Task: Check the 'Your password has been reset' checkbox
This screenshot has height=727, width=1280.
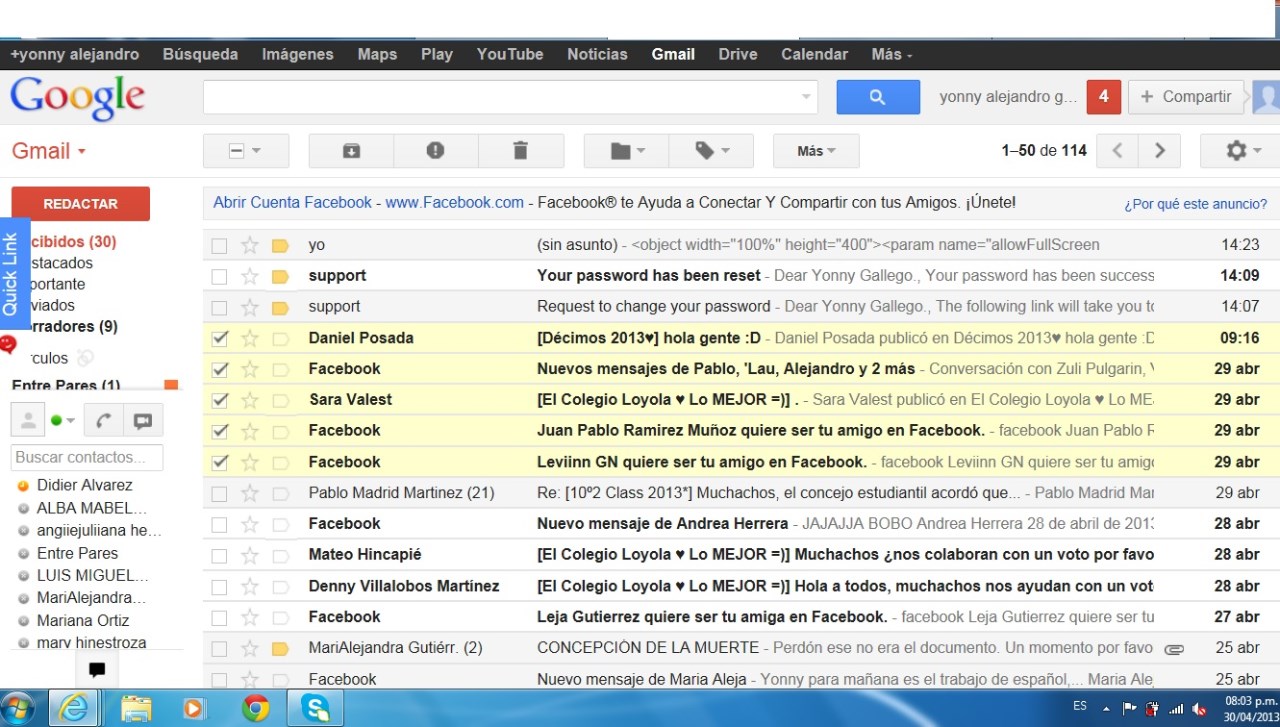Action: coord(220,276)
